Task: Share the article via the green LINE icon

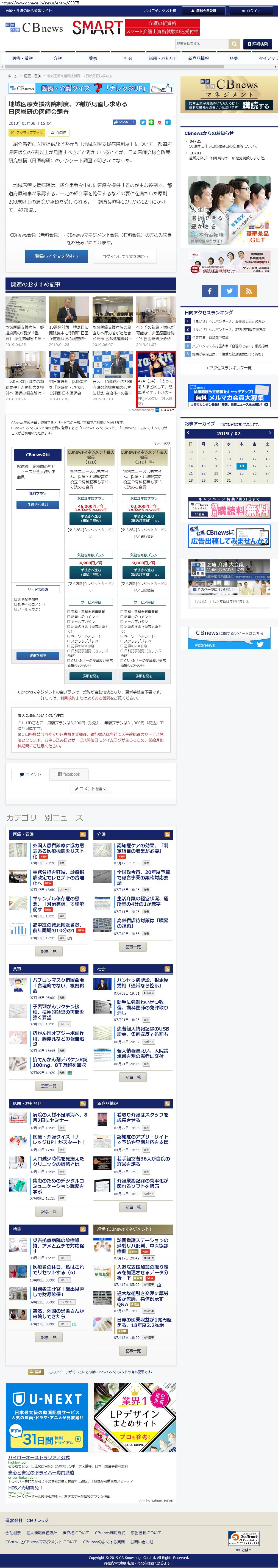Action: tap(151, 122)
